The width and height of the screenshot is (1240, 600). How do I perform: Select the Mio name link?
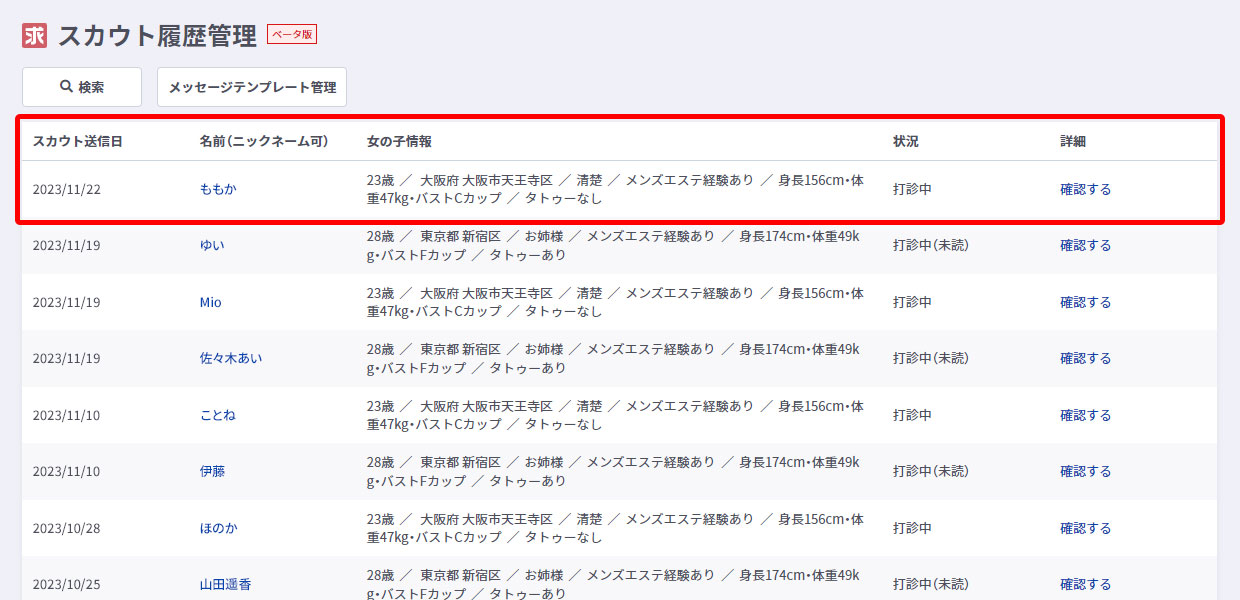(210, 302)
